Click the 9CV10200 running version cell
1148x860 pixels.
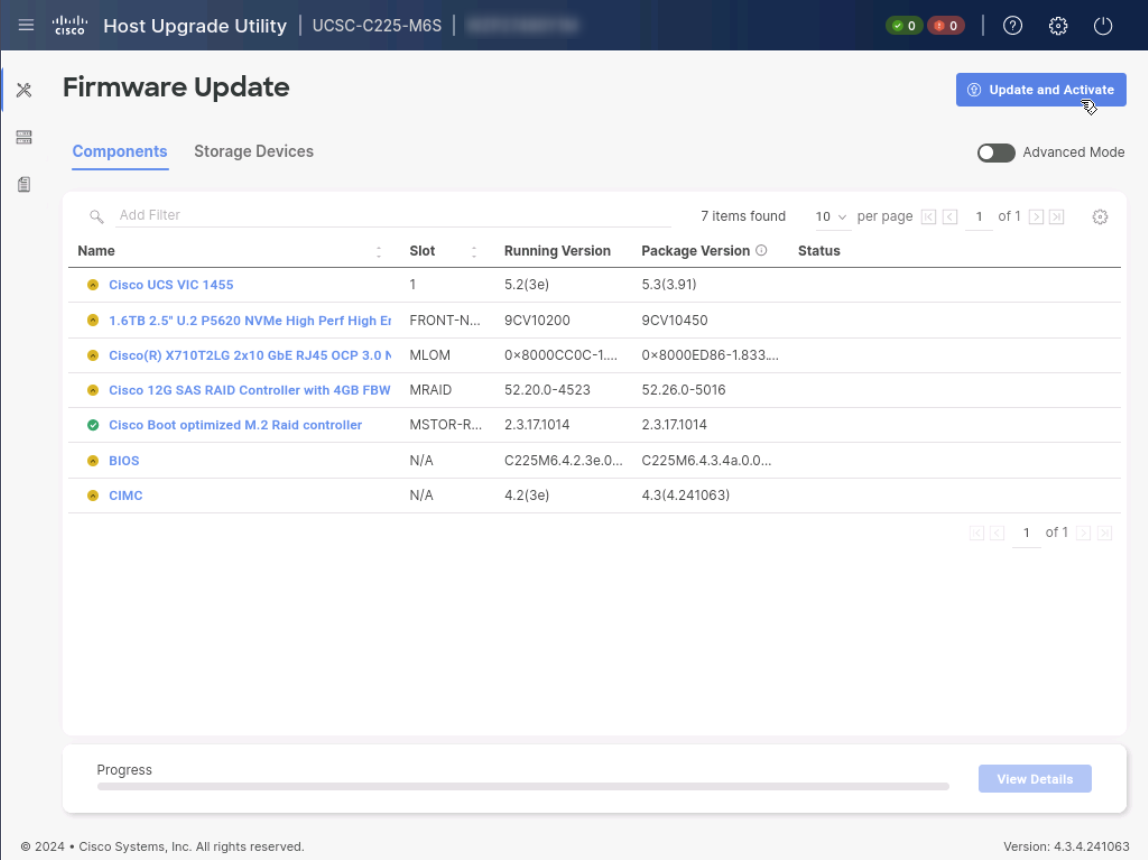tap(537, 320)
